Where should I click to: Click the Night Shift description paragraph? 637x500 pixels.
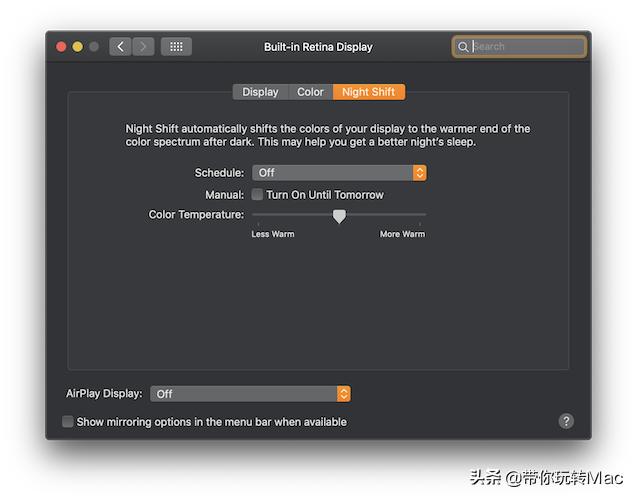(327, 135)
